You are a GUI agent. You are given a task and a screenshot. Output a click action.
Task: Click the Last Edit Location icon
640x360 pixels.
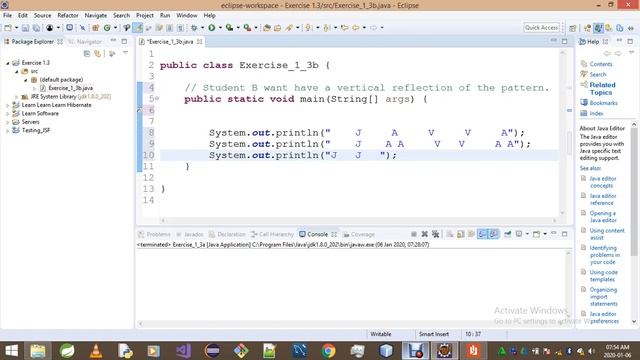click(345, 28)
